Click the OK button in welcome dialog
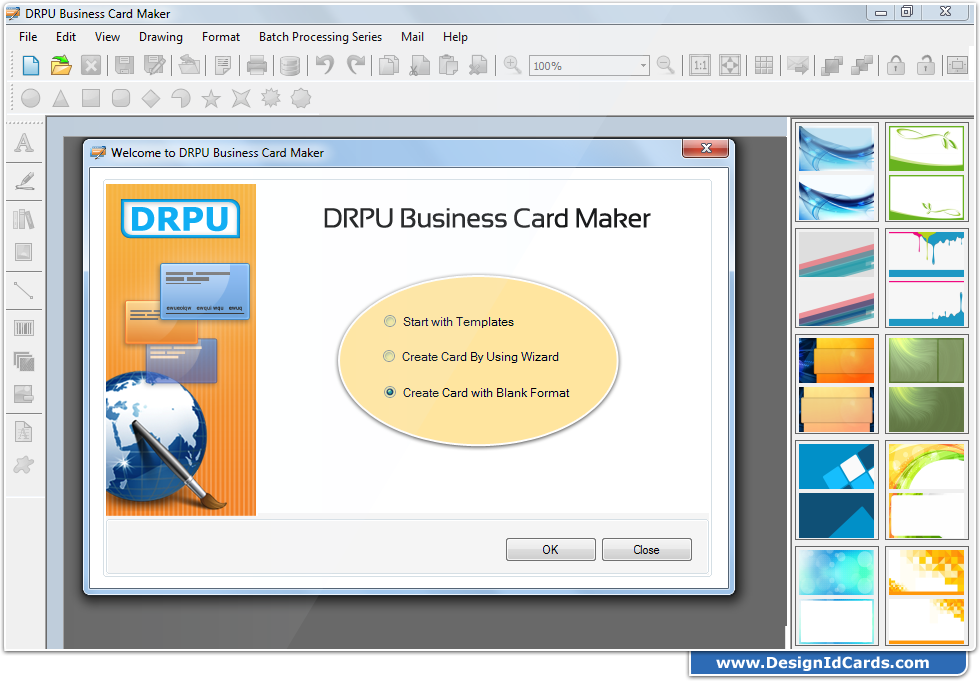The image size is (980, 681). coord(551,550)
